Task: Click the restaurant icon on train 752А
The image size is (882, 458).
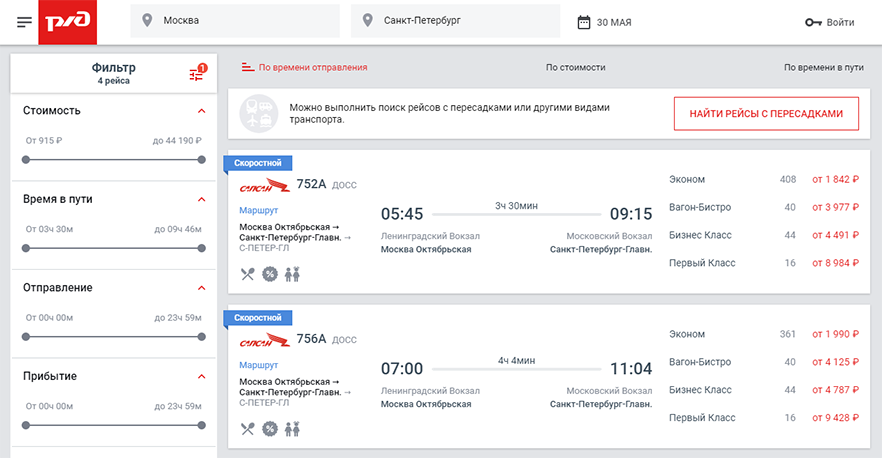Action: [x=248, y=273]
